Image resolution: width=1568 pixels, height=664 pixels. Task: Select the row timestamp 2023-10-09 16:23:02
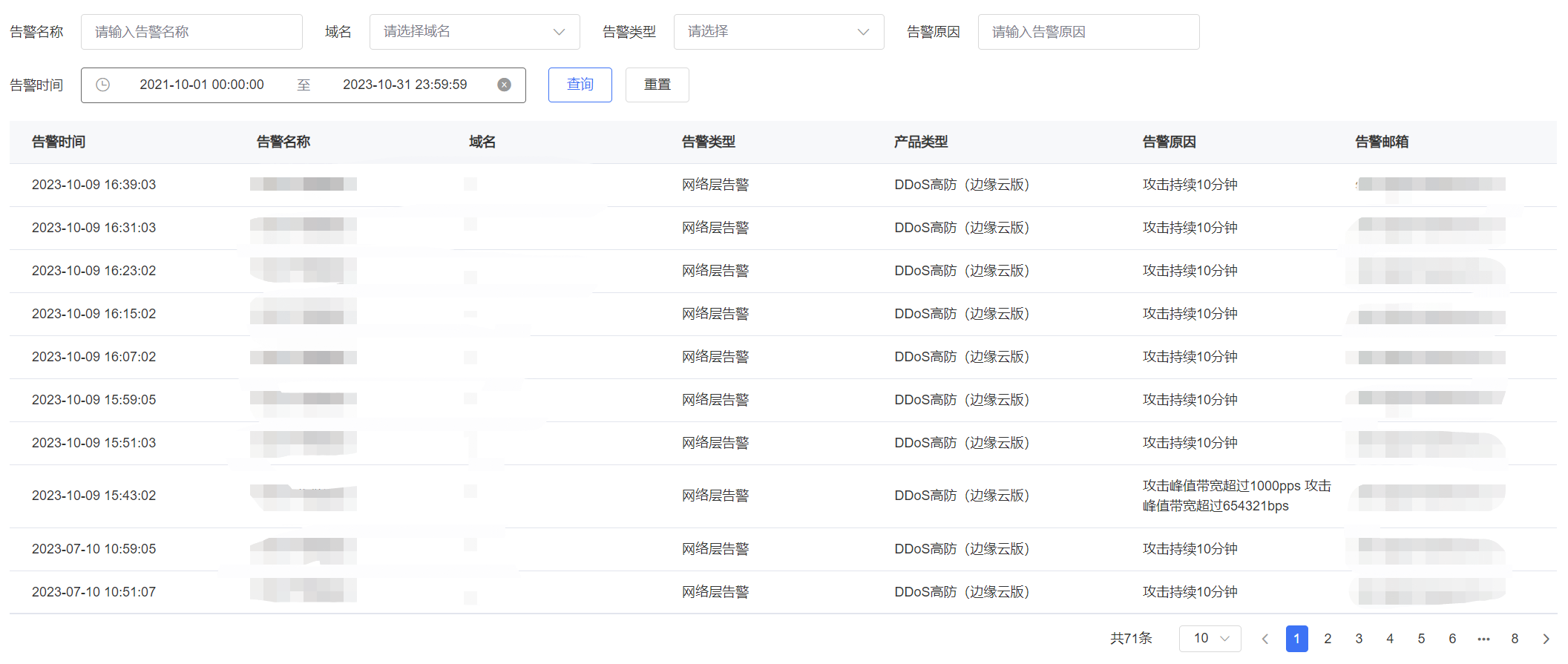tap(94, 271)
